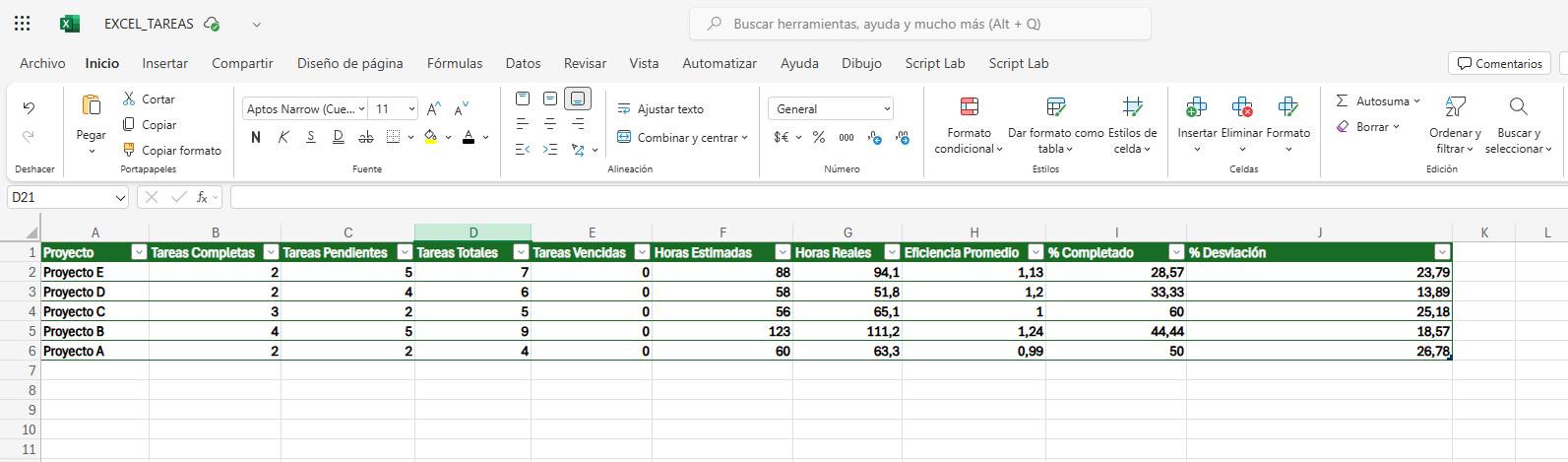Image resolution: width=1568 pixels, height=462 pixels.
Task: Select the Copiar formato paintbrush
Action: [x=129, y=150]
